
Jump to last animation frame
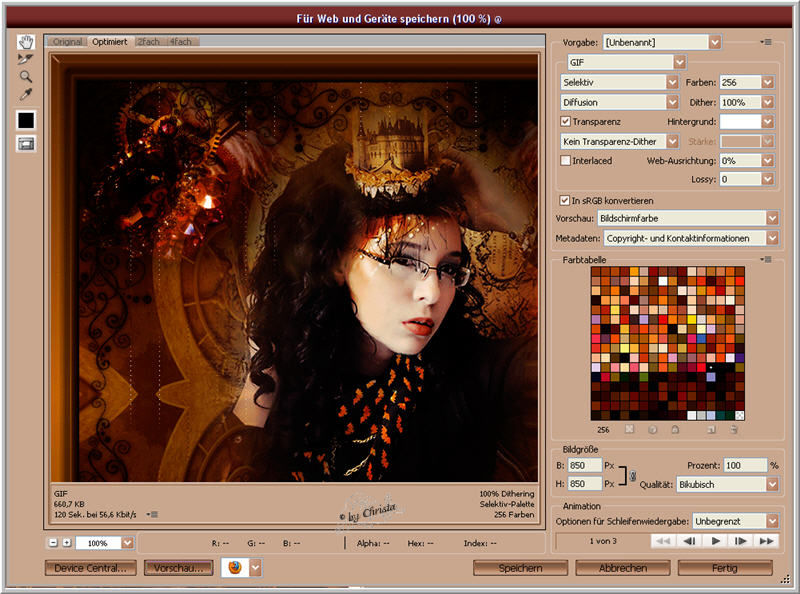coord(766,540)
